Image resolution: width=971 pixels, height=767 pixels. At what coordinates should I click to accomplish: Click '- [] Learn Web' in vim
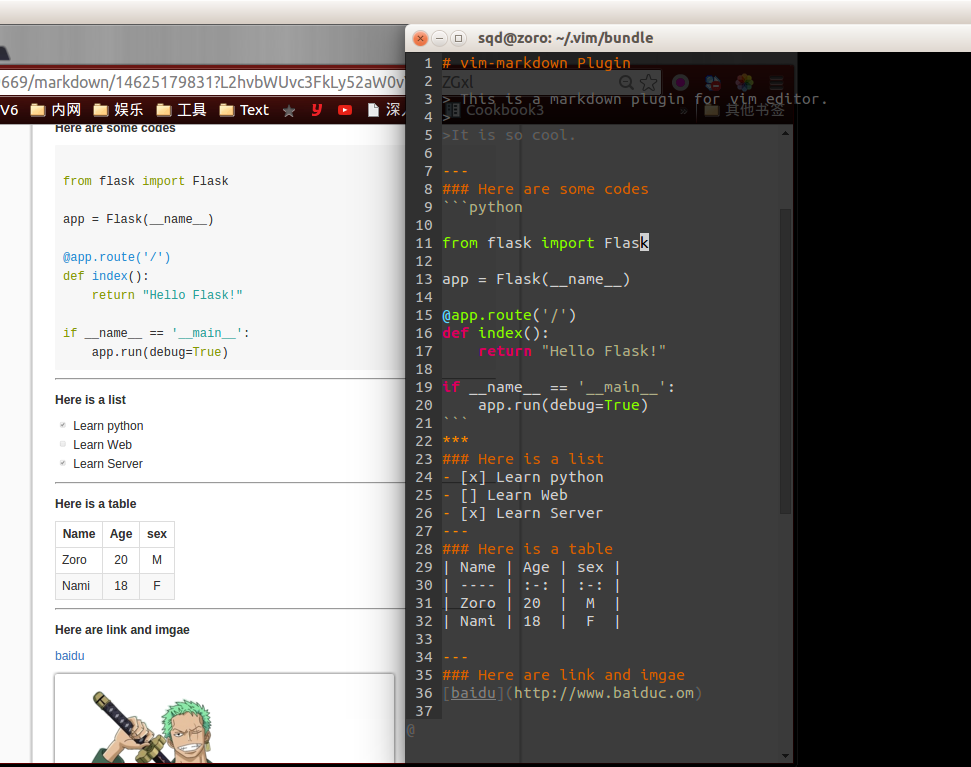click(505, 495)
